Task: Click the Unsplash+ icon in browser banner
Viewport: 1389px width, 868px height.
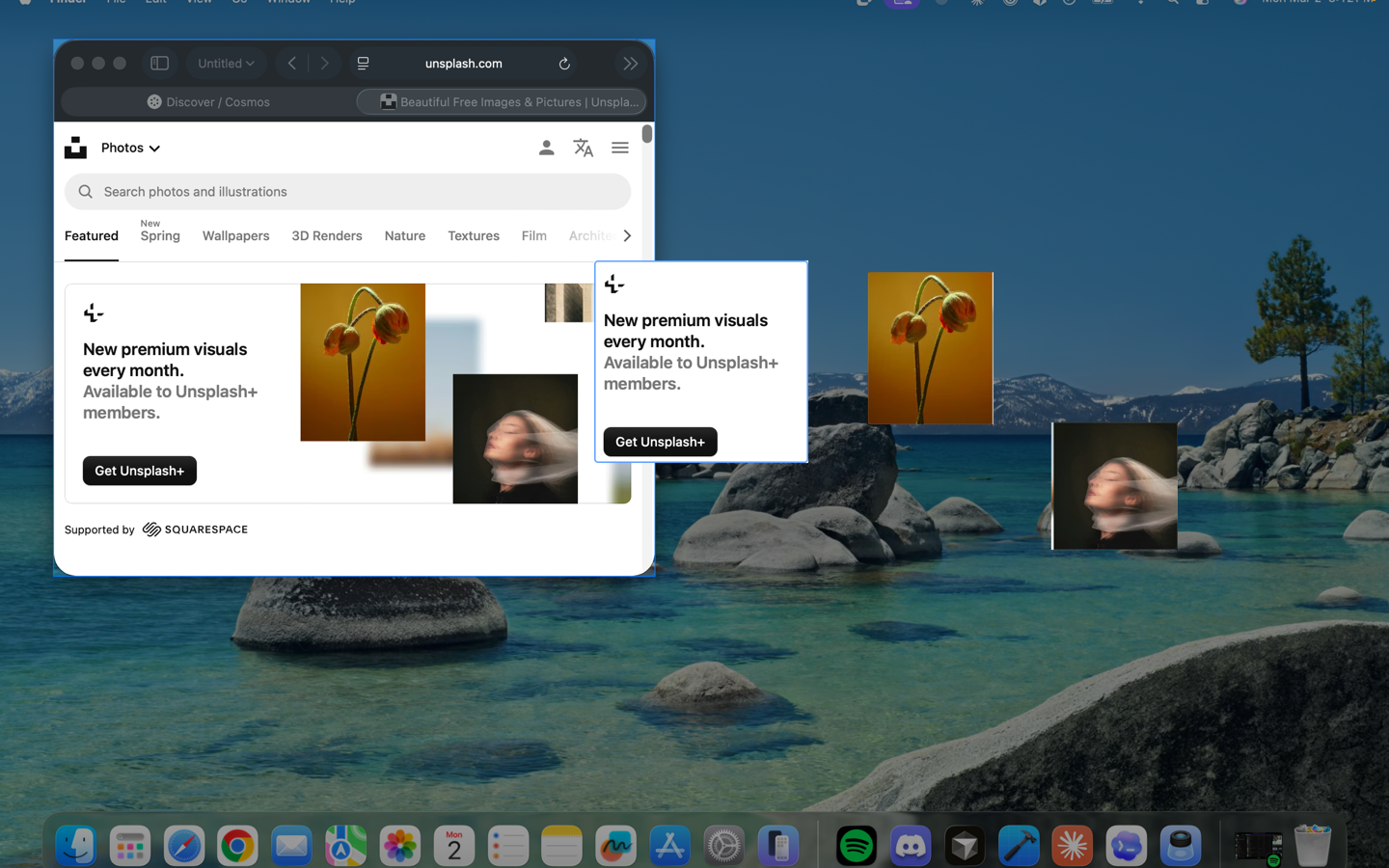Action: tap(94, 312)
